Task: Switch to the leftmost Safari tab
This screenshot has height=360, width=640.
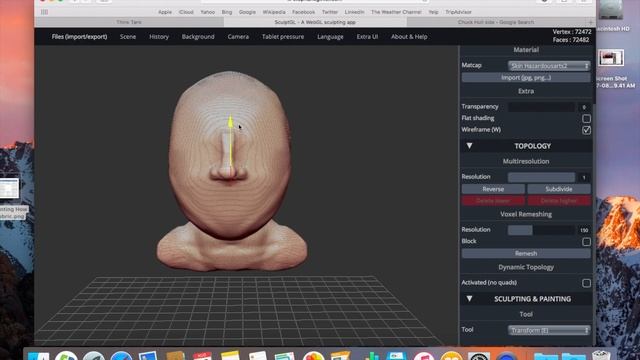Action: (129, 22)
